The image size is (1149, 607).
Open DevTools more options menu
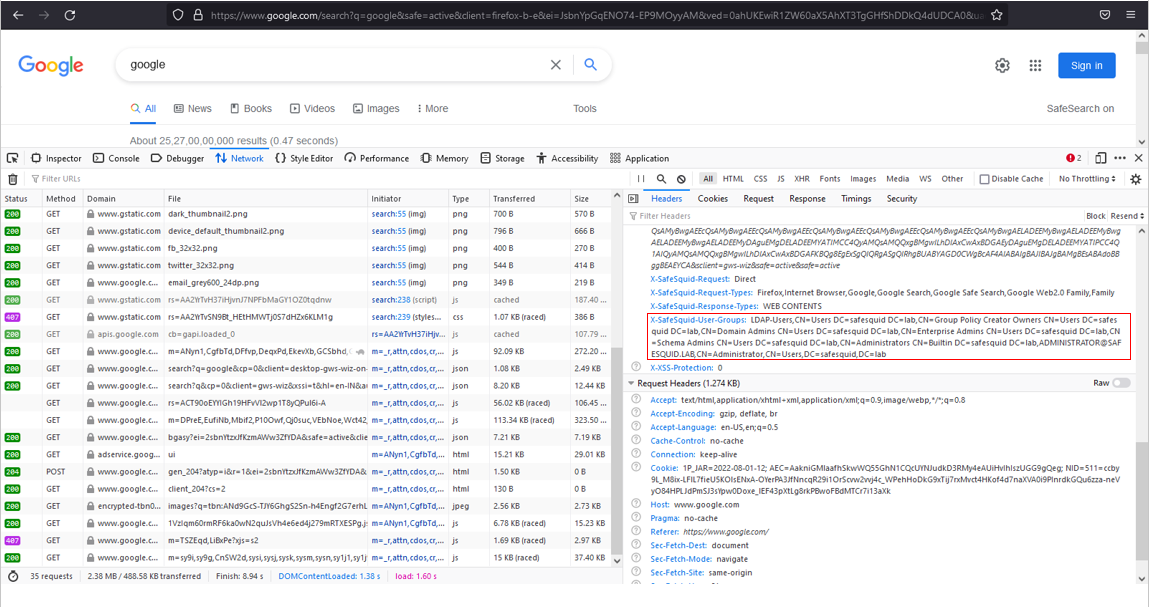1120,158
